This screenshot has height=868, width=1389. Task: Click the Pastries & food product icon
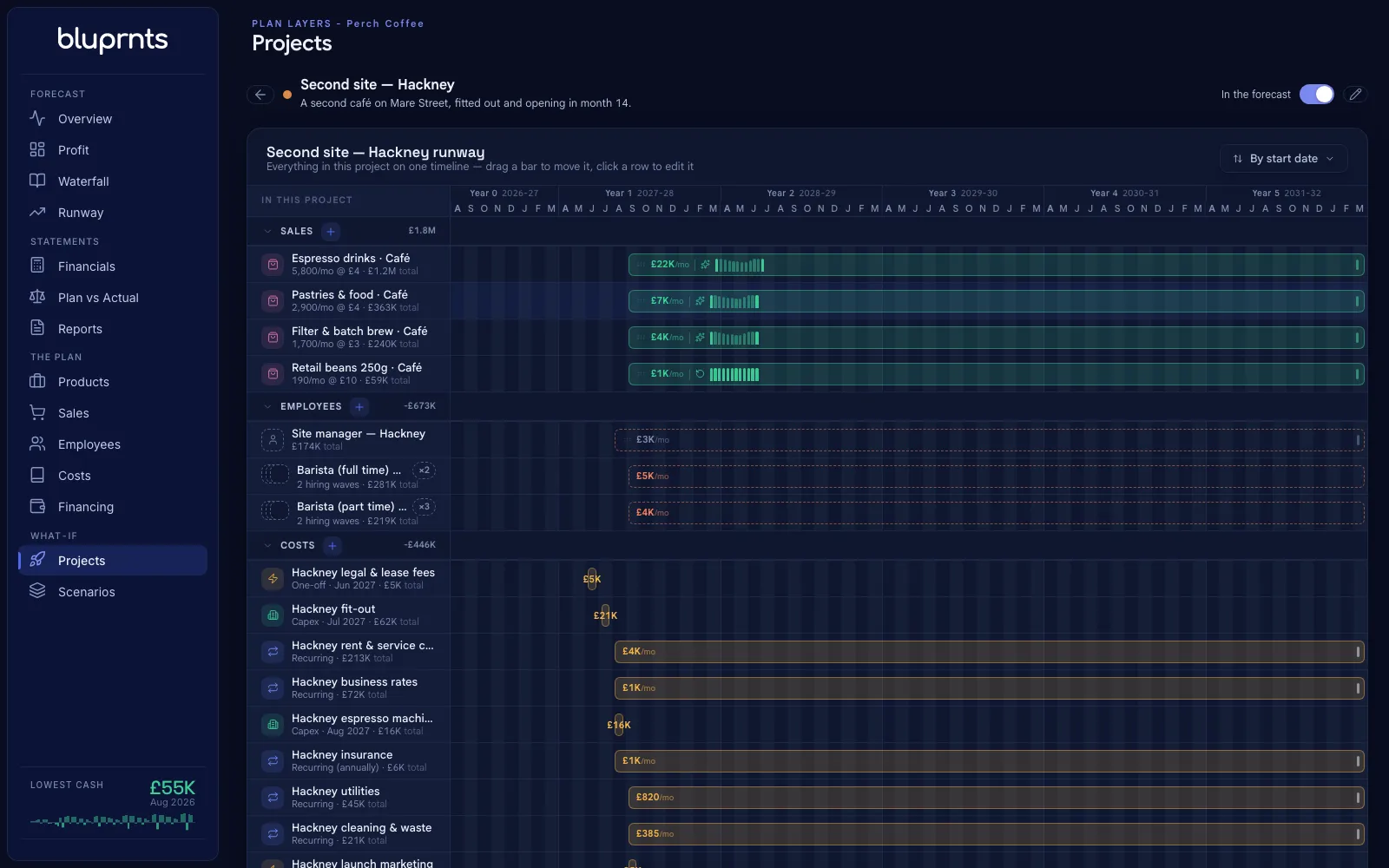pyautogui.click(x=273, y=301)
